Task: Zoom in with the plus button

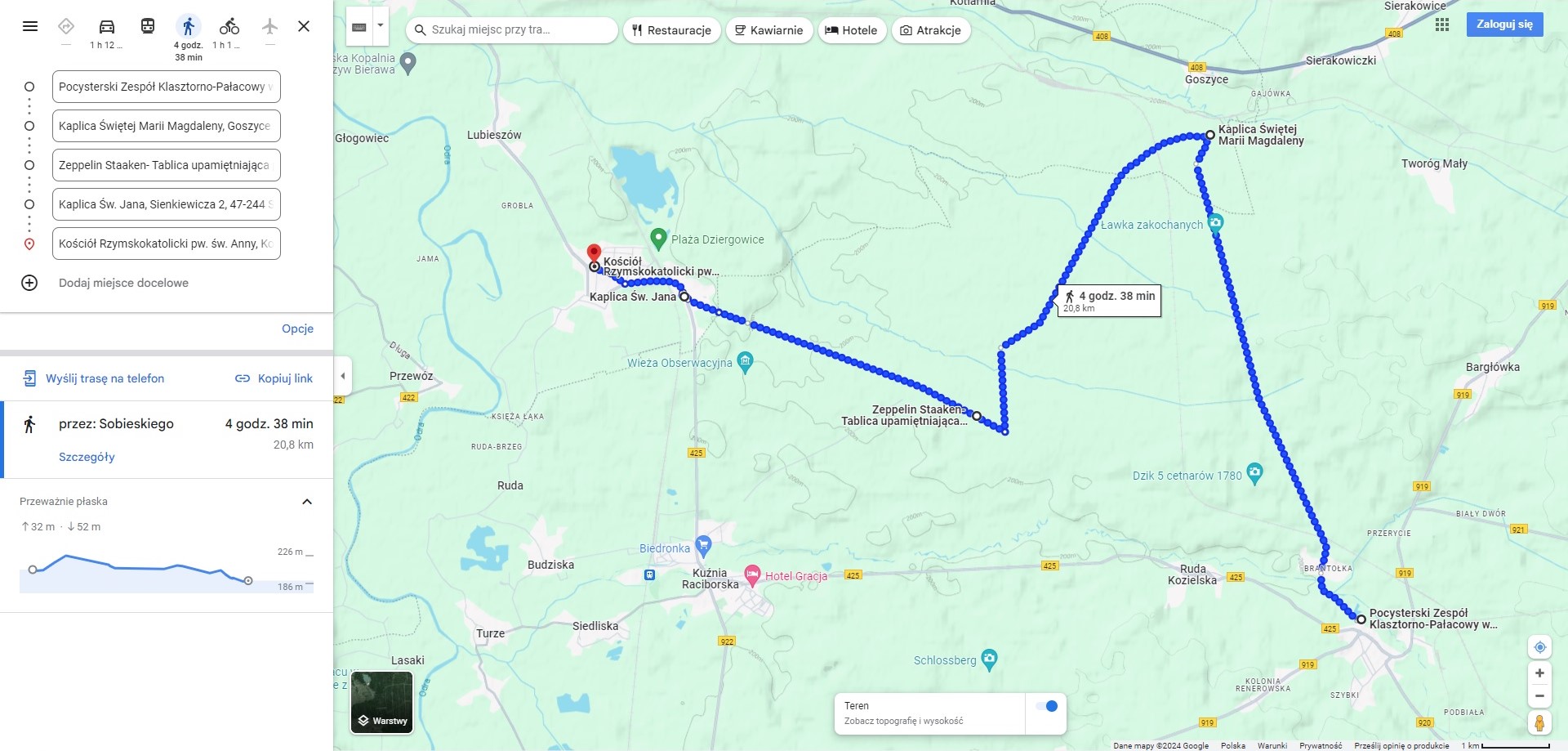Action: pyautogui.click(x=1539, y=673)
